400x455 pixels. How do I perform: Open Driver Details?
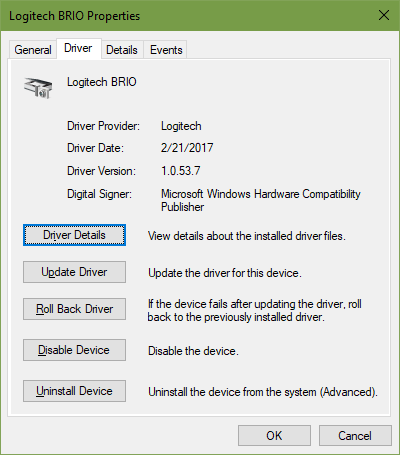point(74,235)
